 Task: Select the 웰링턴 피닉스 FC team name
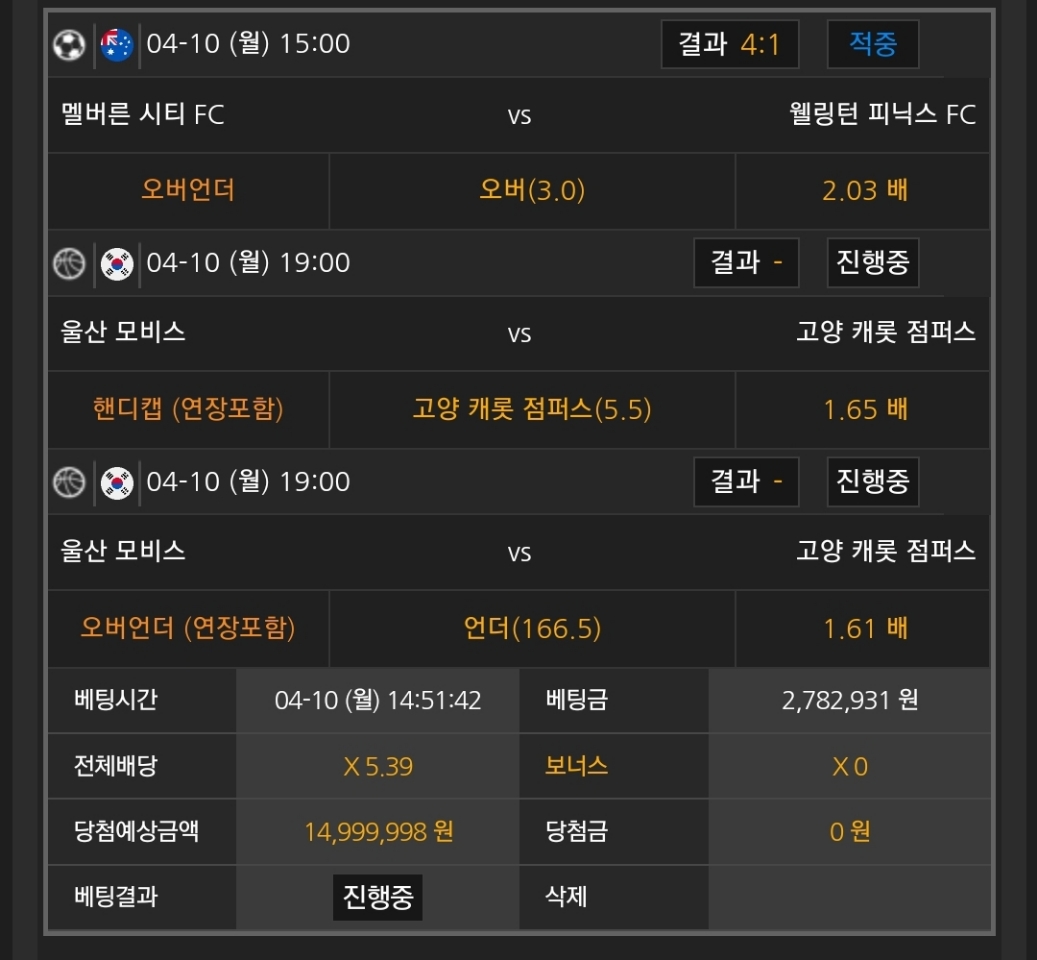click(881, 115)
